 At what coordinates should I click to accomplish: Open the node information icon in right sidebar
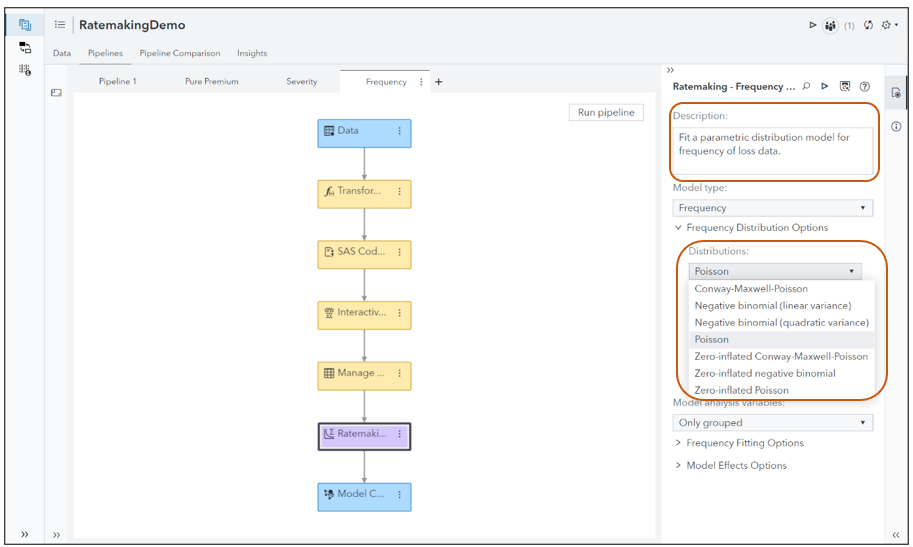(896, 126)
